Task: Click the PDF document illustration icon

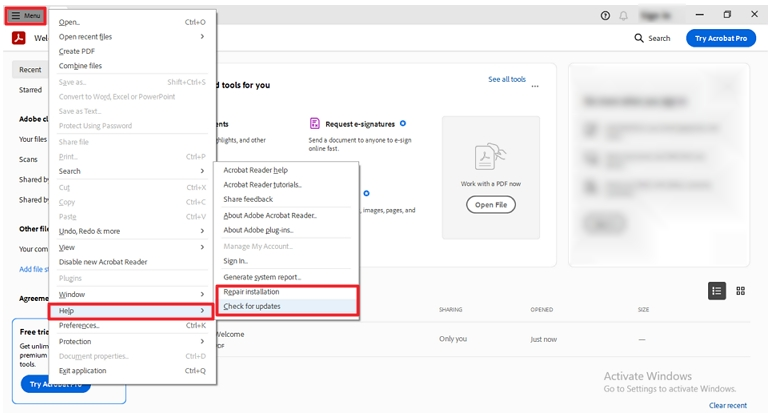Action: [490, 157]
